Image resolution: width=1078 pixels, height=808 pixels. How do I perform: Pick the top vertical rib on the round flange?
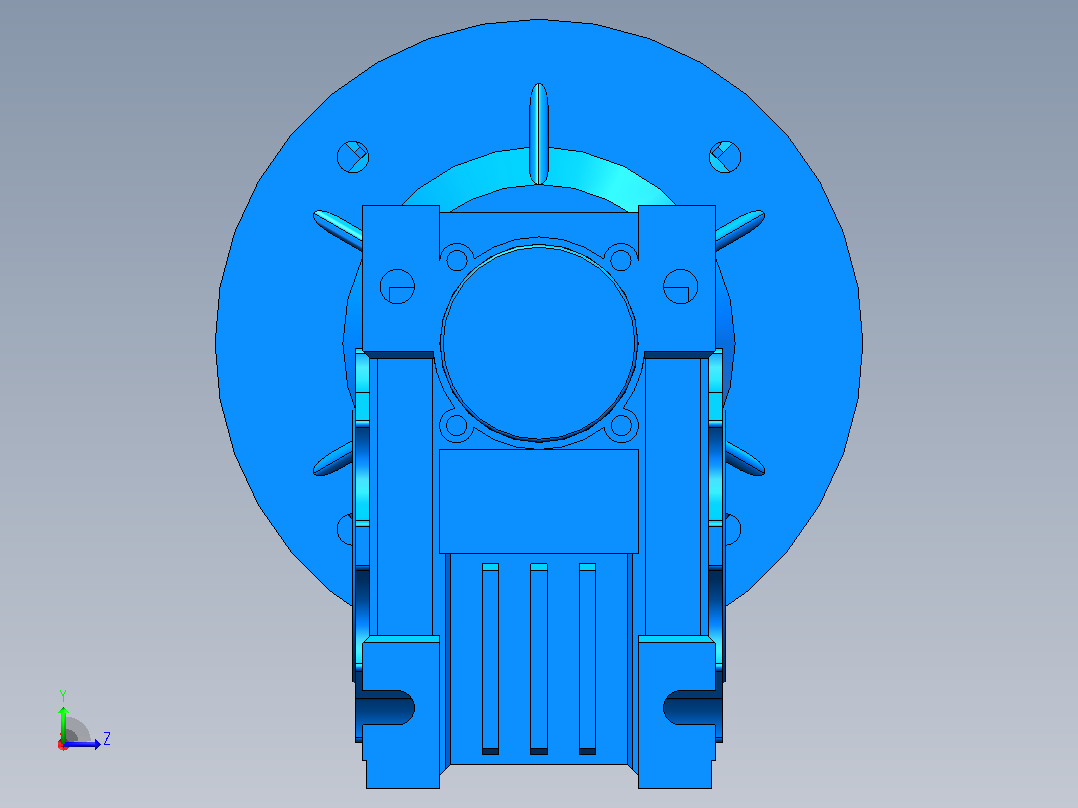pos(539,134)
